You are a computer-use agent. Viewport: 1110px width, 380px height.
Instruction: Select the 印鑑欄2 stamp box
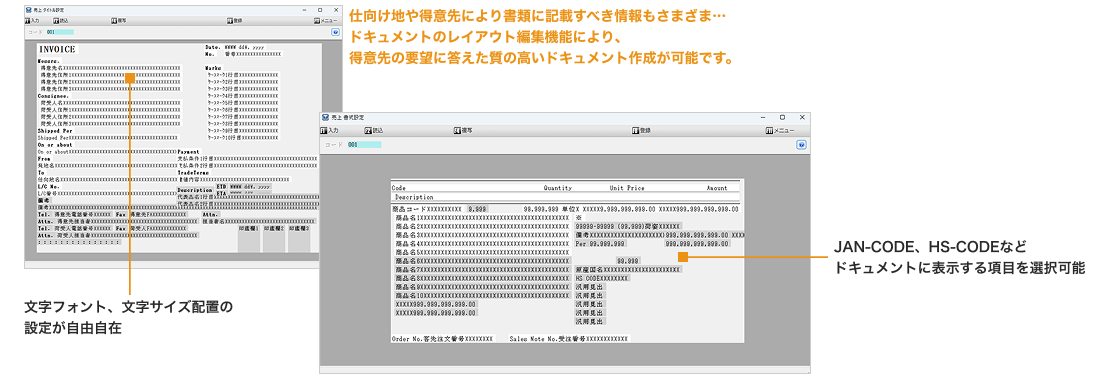[x=275, y=239]
